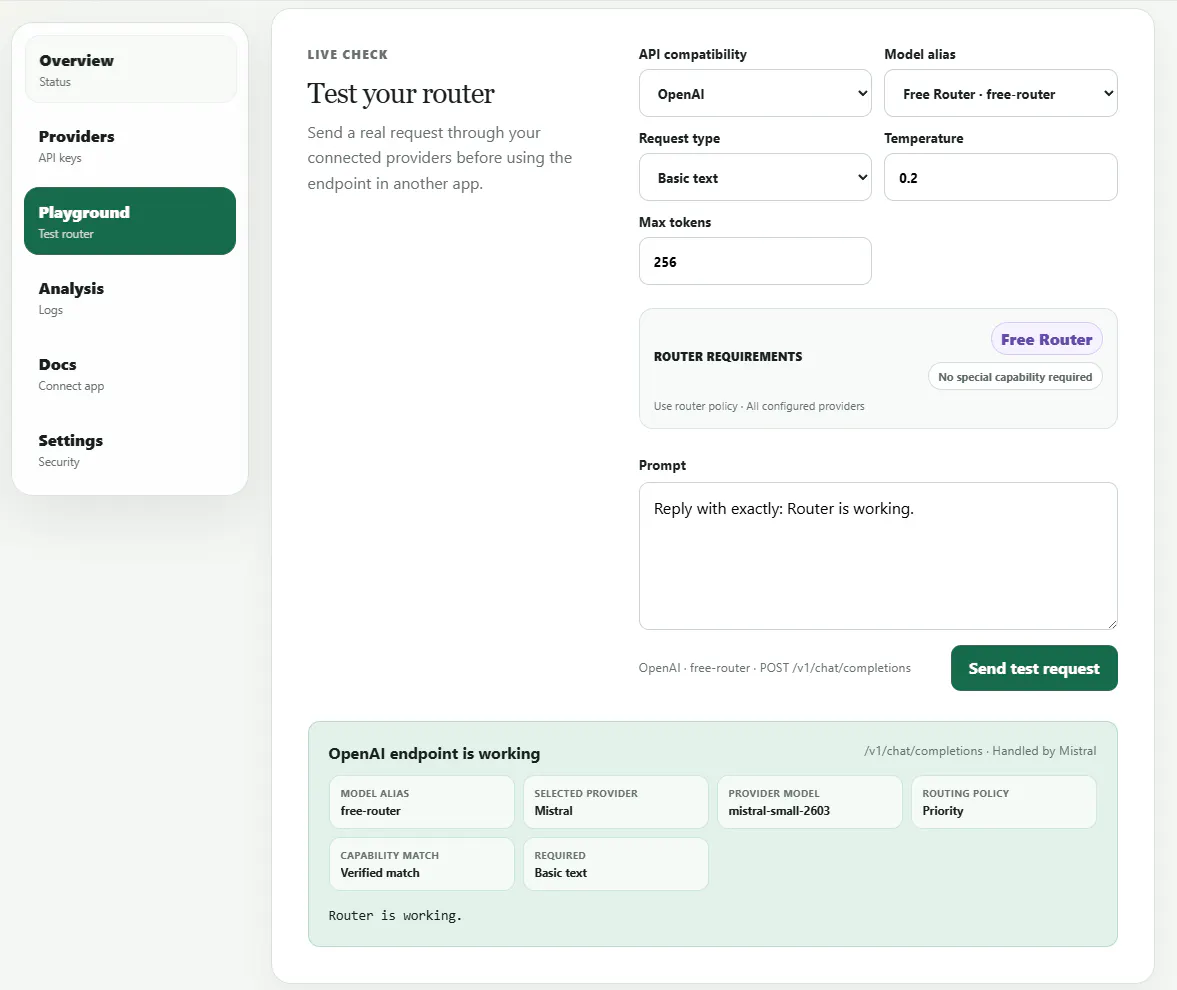Grab the Prompt textarea resize handle
The image size is (1177, 990).
point(1112,624)
